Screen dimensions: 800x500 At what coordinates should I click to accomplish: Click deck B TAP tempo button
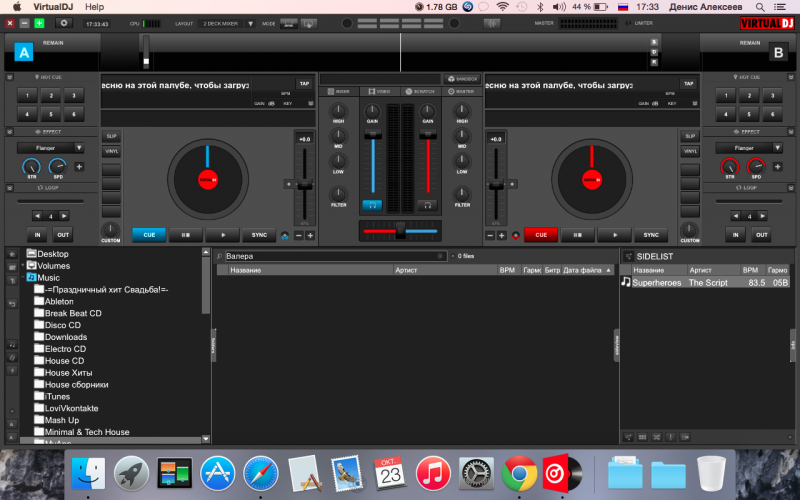coord(689,83)
